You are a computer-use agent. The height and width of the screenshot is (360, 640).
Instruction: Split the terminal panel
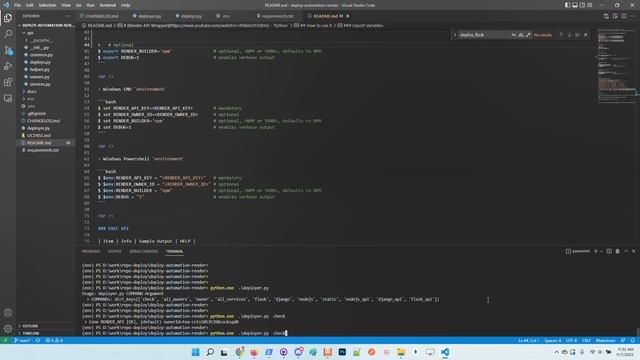609,251
